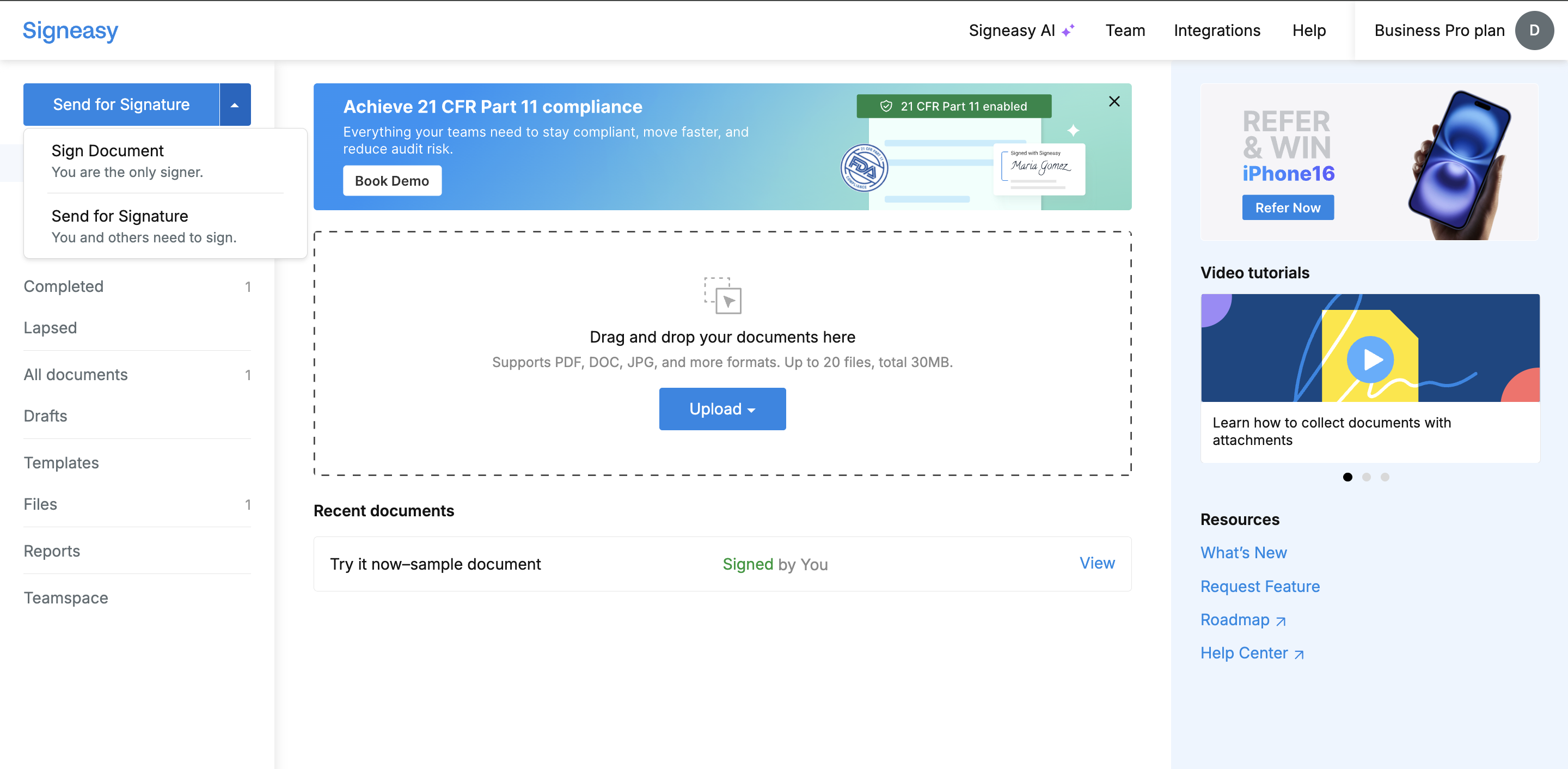The width and height of the screenshot is (1568, 769).
Task: View the sample document
Action: pyautogui.click(x=1097, y=563)
